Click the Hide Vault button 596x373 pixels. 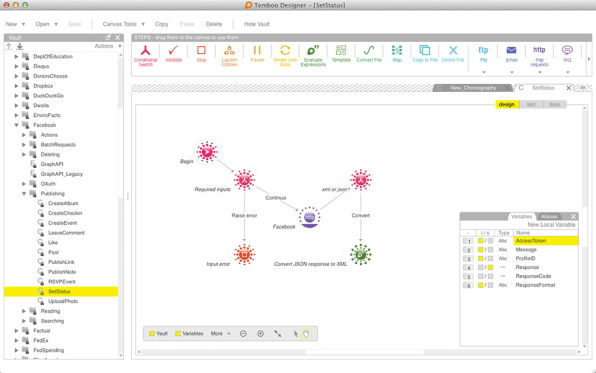coord(257,24)
